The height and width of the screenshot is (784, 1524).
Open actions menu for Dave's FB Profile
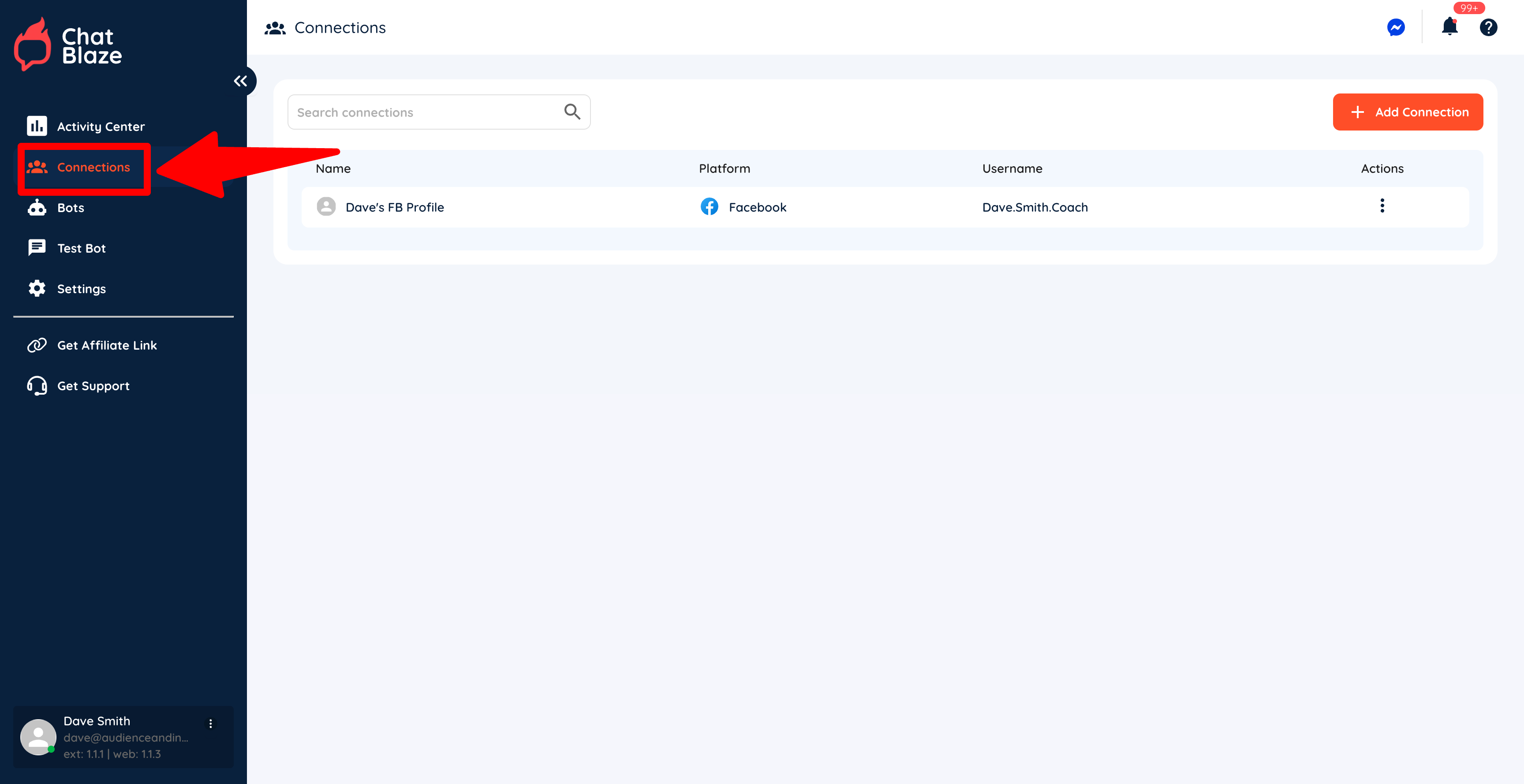coord(1382,206)
